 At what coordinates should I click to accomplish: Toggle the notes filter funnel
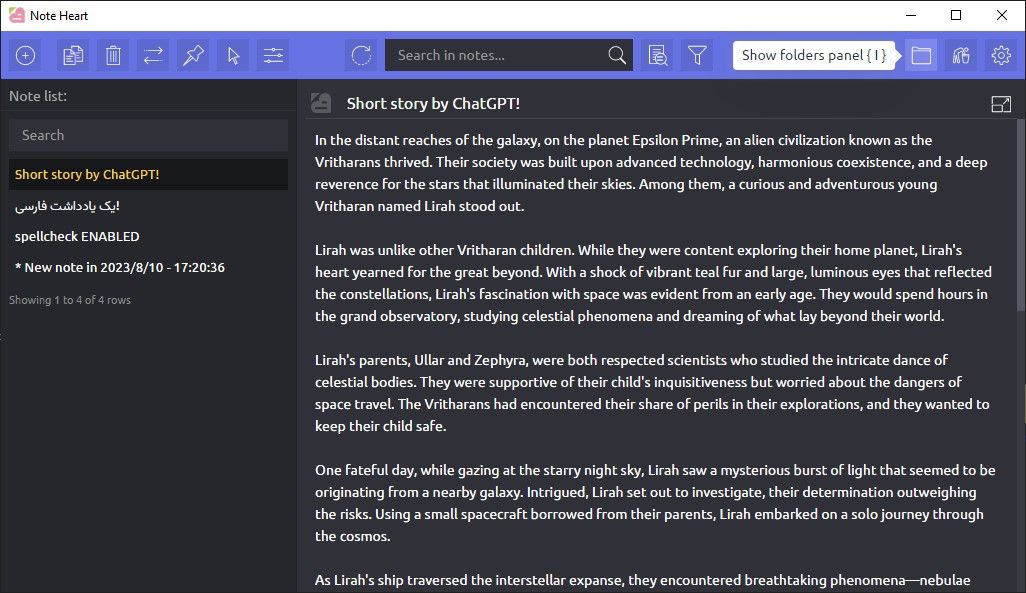697,55
